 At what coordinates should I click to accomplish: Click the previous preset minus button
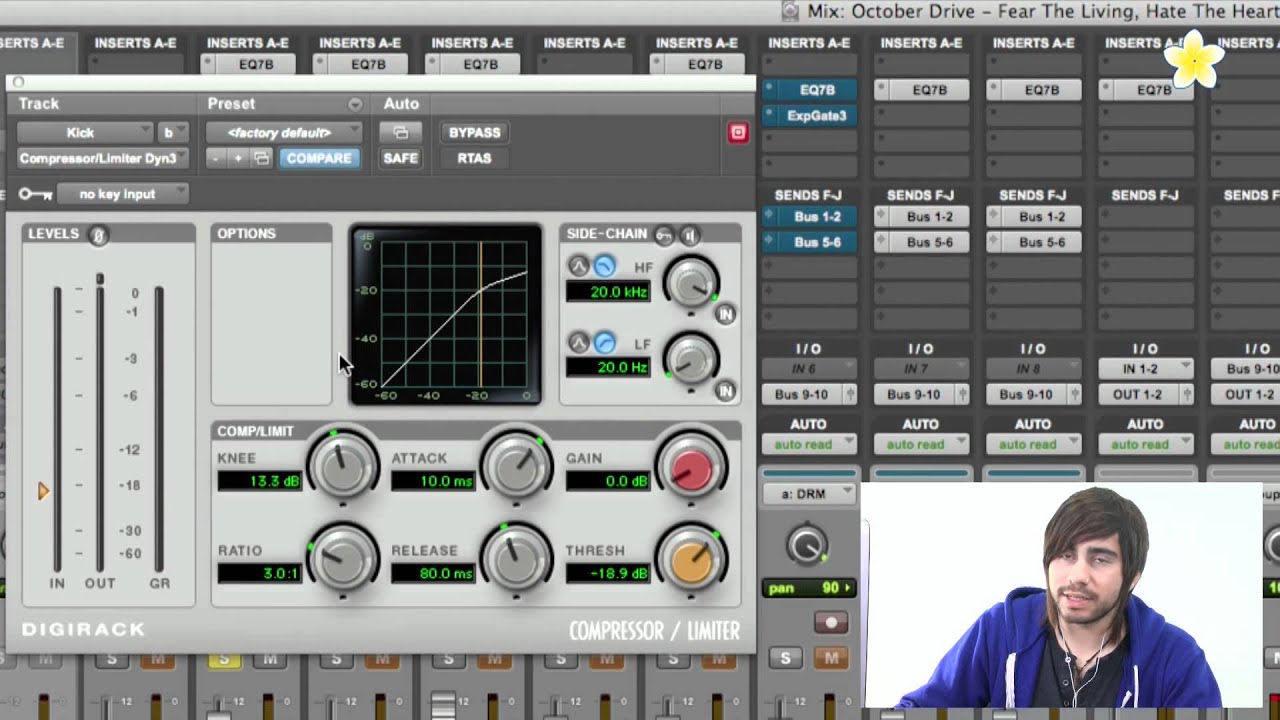coord(216,158)
